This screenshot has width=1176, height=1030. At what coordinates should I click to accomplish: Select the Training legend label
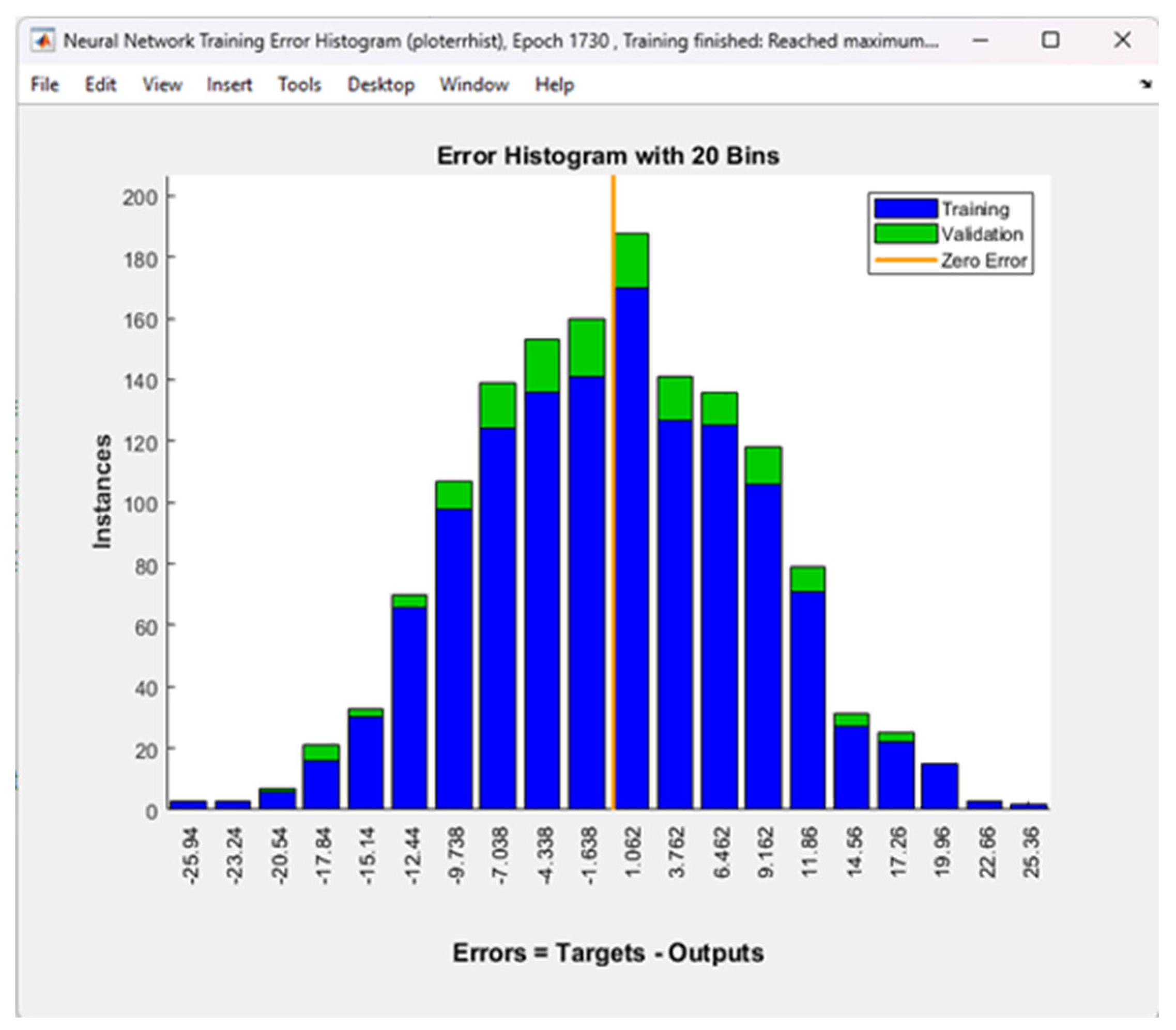click(975, 209)
